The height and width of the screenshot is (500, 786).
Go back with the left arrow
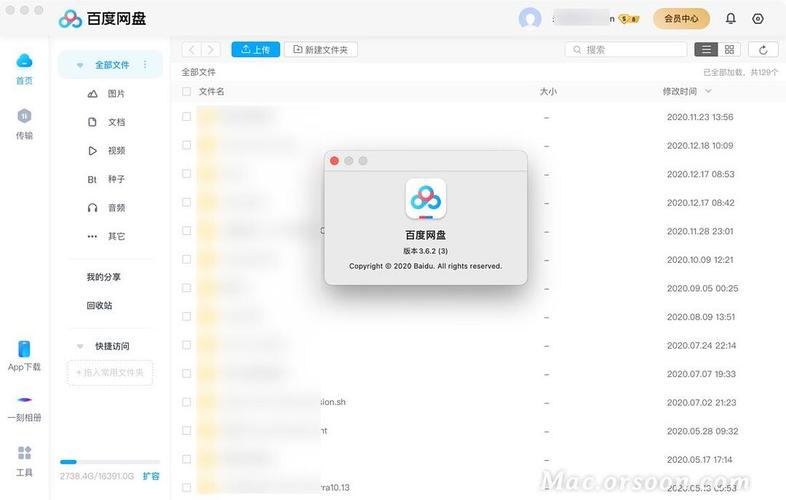191,50
